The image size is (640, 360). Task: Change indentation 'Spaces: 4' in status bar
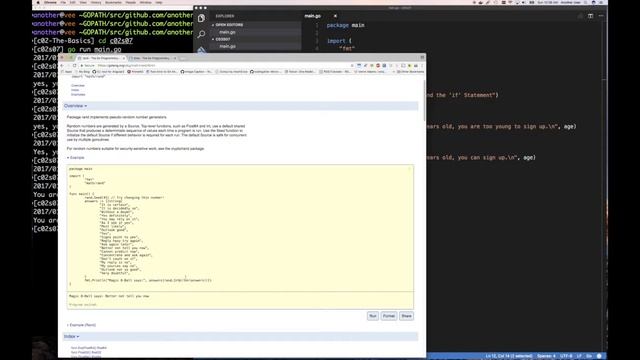[x=546, y=356]
